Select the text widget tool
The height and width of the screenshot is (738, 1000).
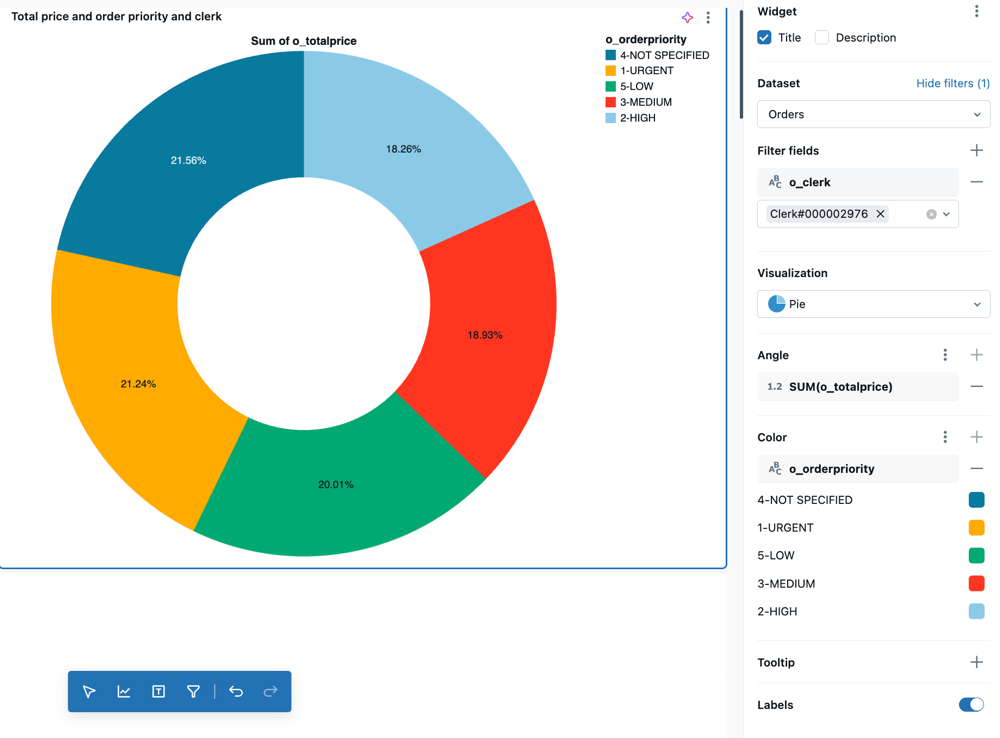(x=158, y=691)
